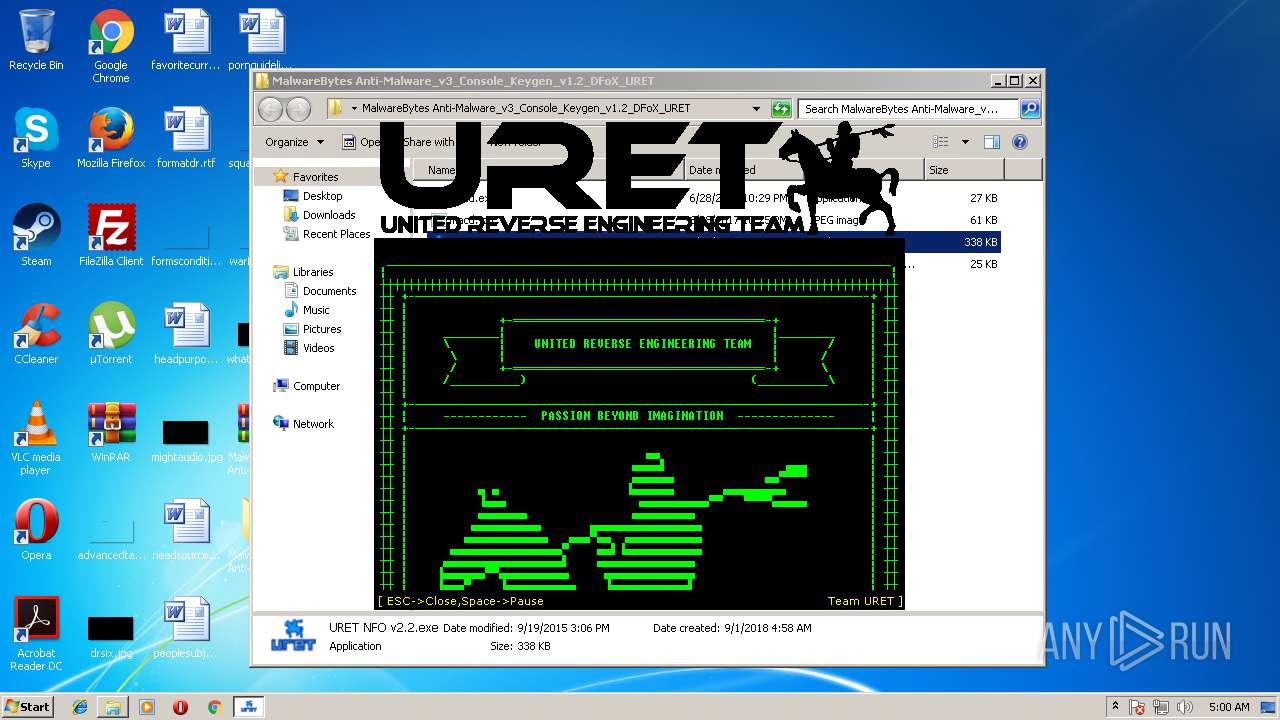Open Recent Places in the navigation pane
The height and width of the screenshot is (720, 1280).
[x=336, y=234]
